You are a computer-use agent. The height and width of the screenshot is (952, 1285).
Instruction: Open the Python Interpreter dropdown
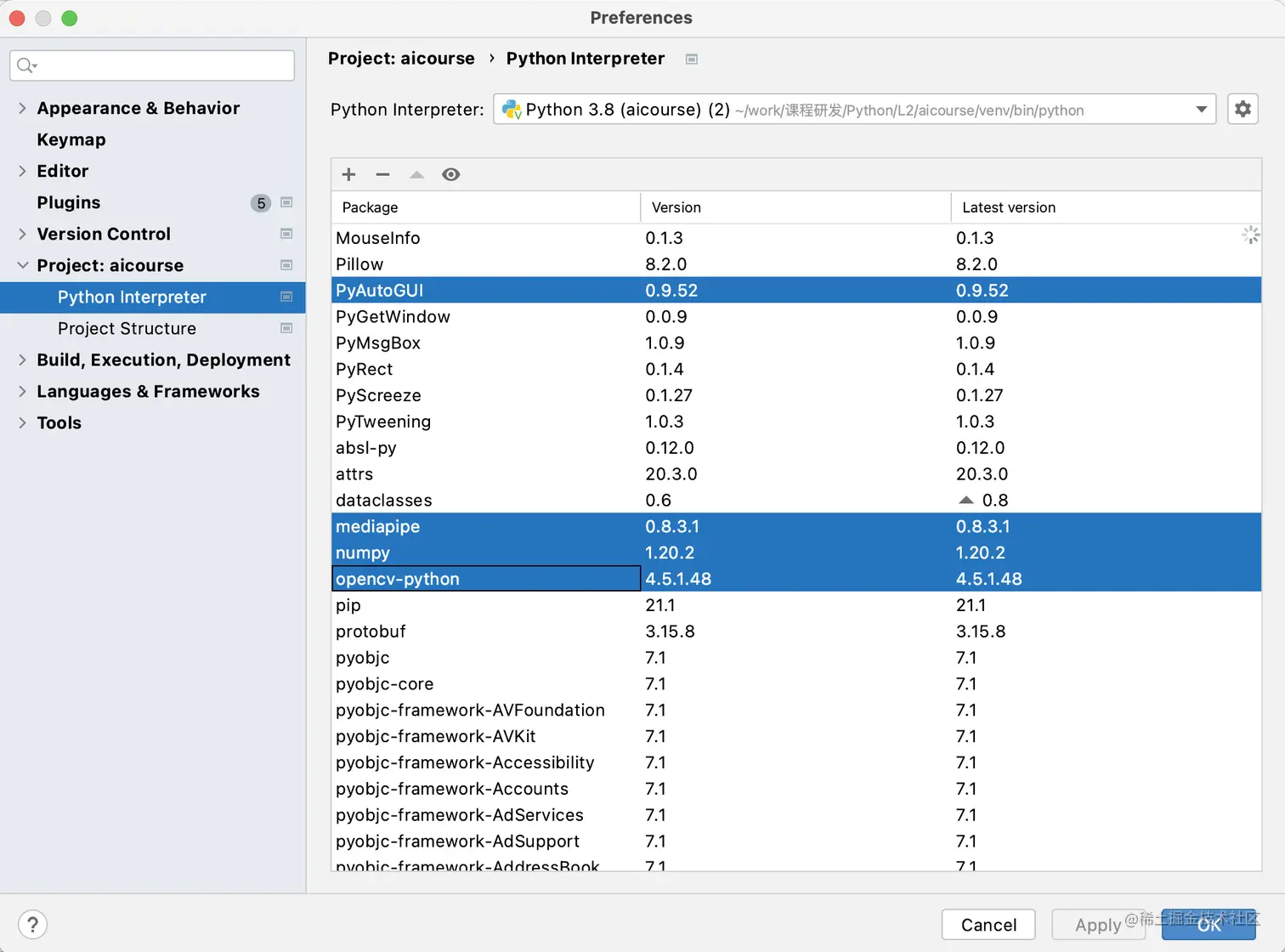coord(855,110)
